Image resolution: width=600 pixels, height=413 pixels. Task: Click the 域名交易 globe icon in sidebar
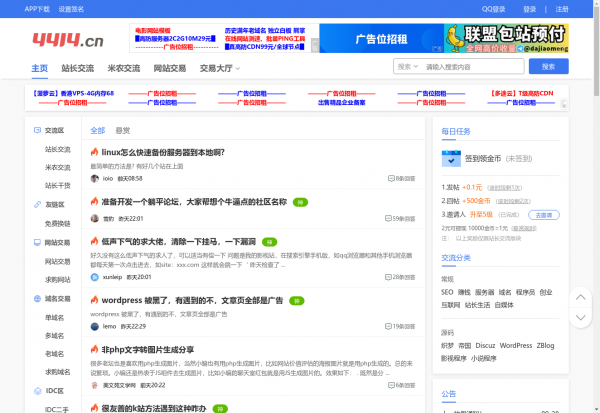tap(37, 298)
